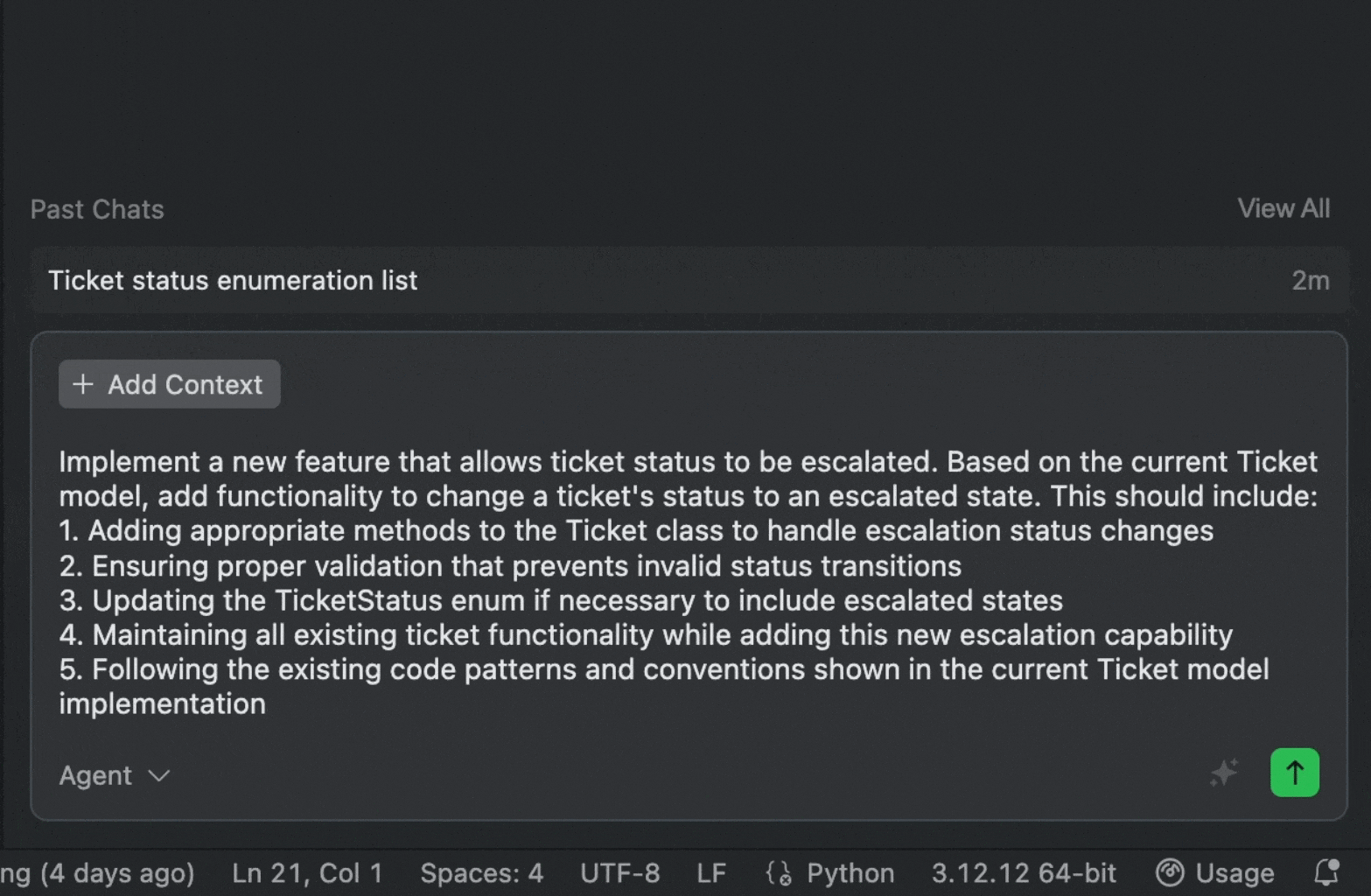Viewport: 1371px width, 896px height.
Task: Open the 'Ticket status enumeration list' chat
Action: pyautogui.click(x=233, y=281)
